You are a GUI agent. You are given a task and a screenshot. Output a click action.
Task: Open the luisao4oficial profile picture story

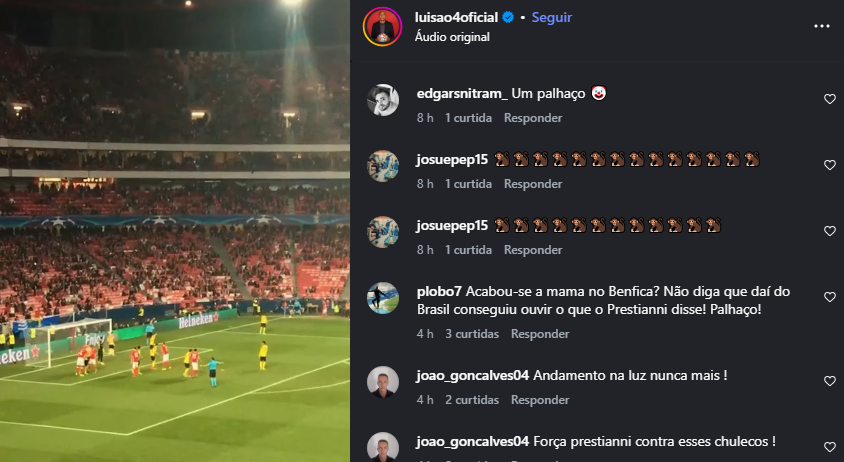click(x=383, y=26)
